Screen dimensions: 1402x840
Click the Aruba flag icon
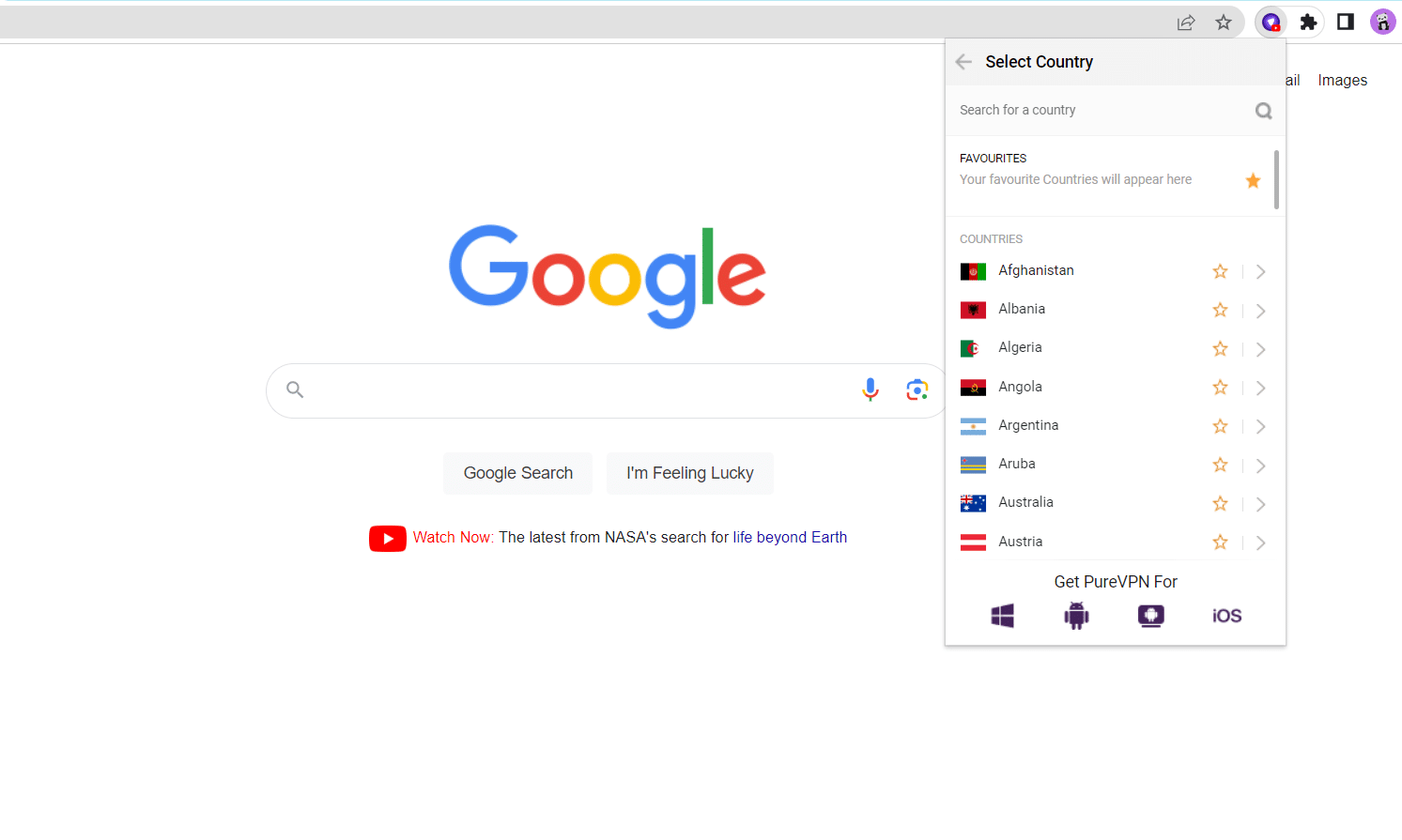973,465
